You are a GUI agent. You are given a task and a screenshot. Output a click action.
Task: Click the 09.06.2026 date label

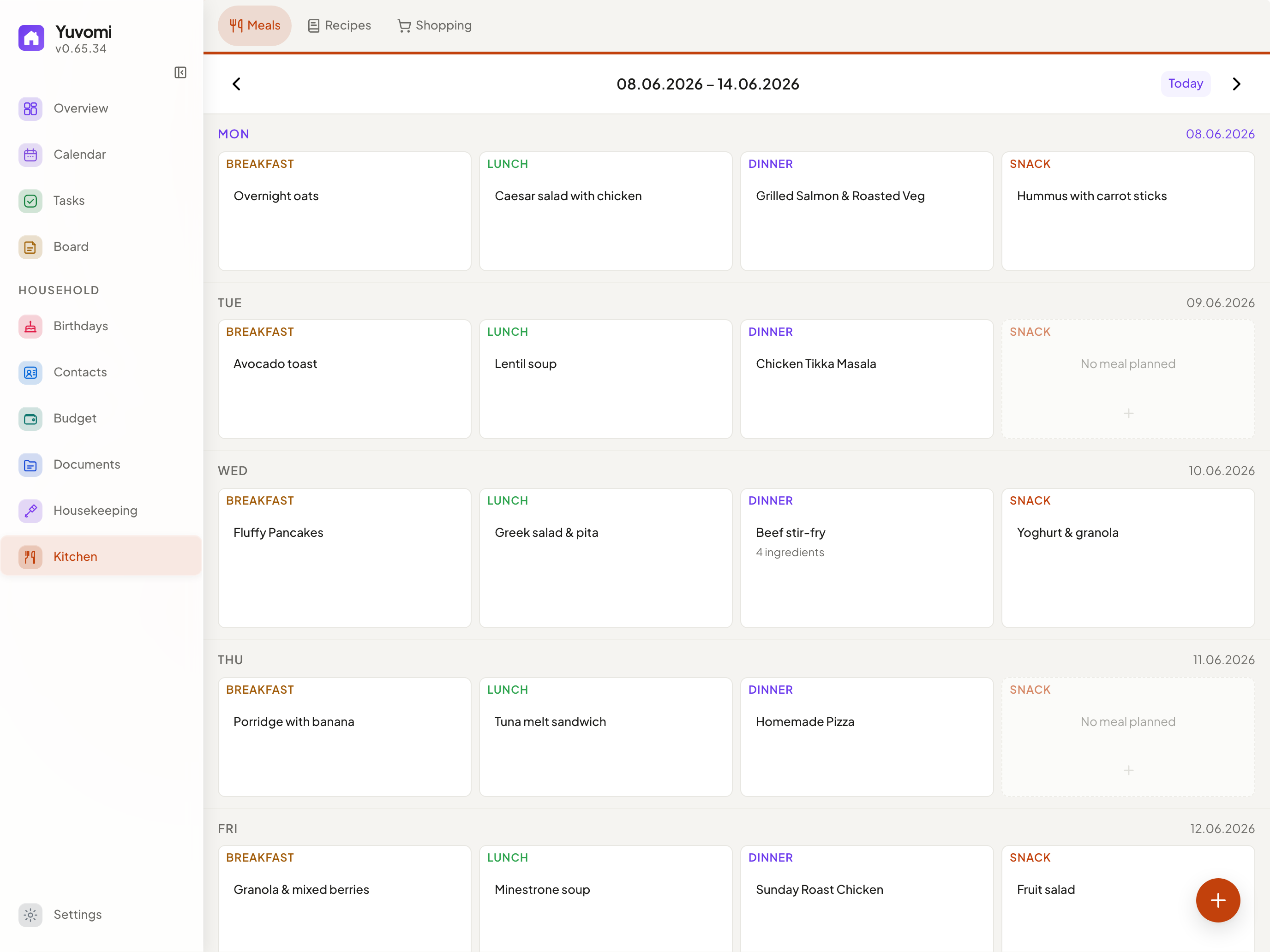pos(1221,303)
